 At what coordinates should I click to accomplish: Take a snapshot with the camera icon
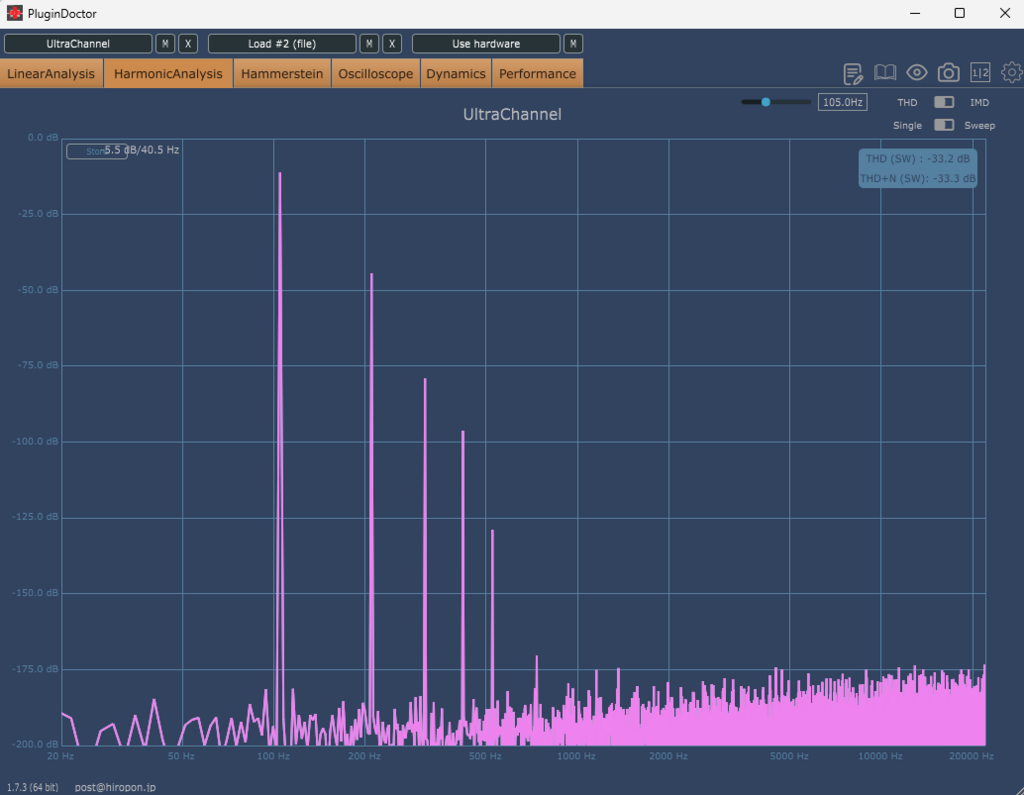click(948, 73)
